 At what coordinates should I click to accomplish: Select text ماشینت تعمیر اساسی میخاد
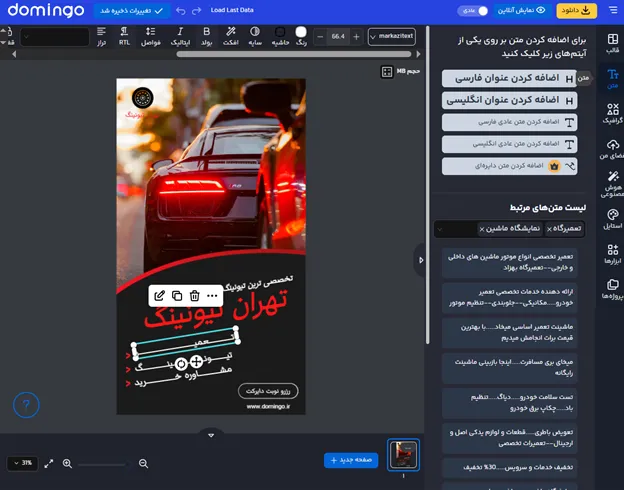pyautogui.click(x=509, y=332)
